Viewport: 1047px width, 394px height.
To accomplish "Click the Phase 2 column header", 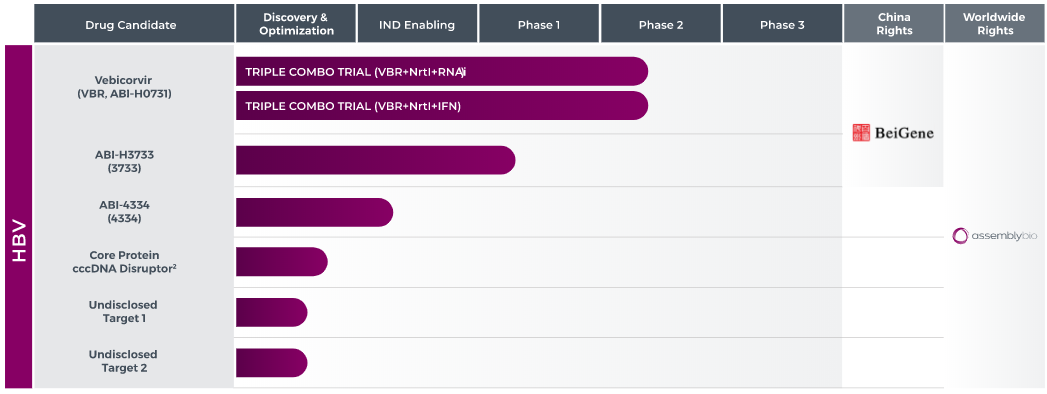I will point(660,25).
